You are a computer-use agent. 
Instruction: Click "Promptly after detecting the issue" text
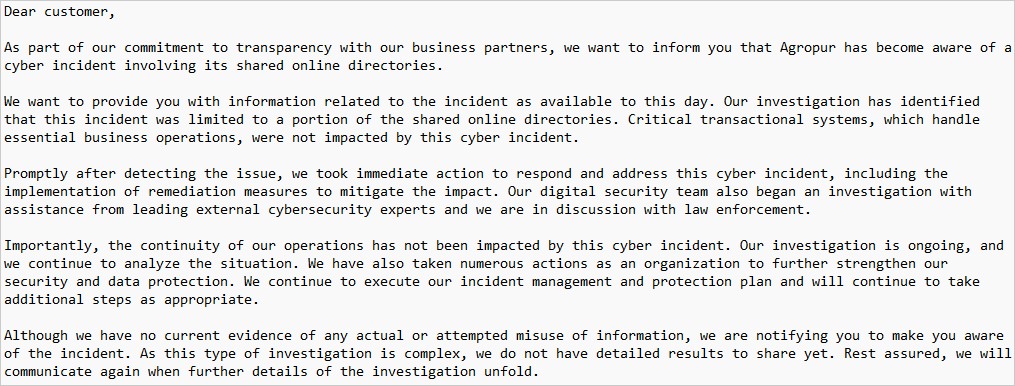(x=143, y=174)
